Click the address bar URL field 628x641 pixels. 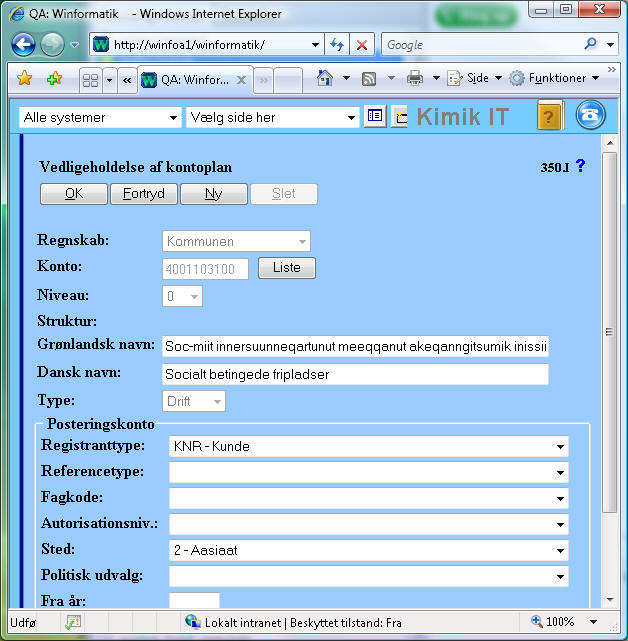click(200, 44)
